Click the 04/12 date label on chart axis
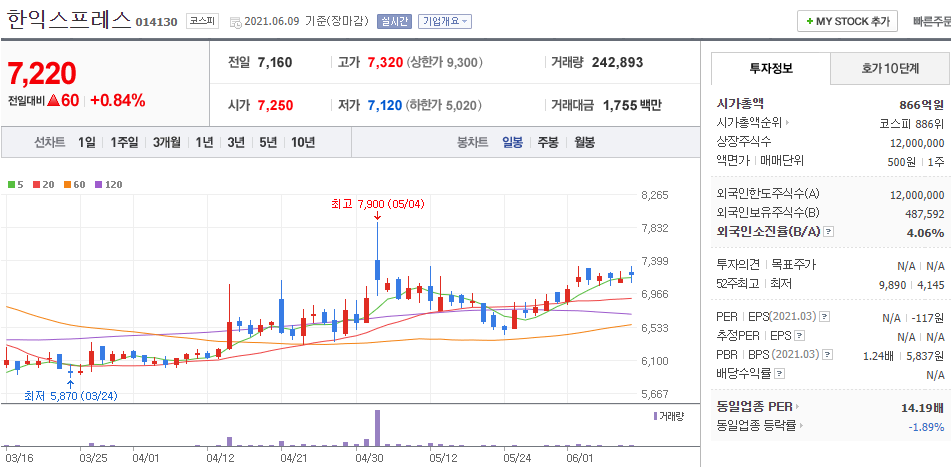The image size is (951, 467). point(220,458)
